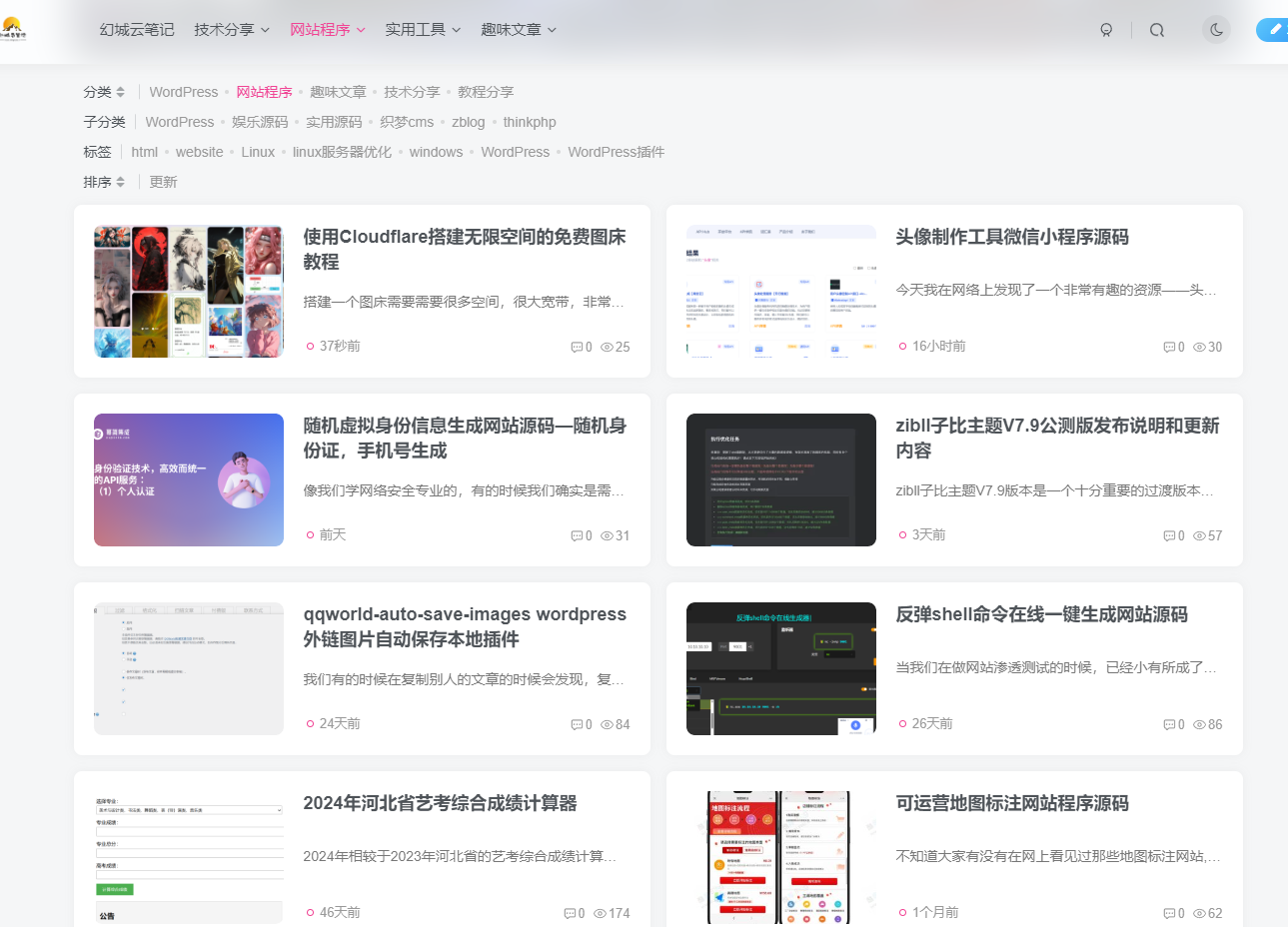Choose 实用源码 subcategory

[334, 122]
